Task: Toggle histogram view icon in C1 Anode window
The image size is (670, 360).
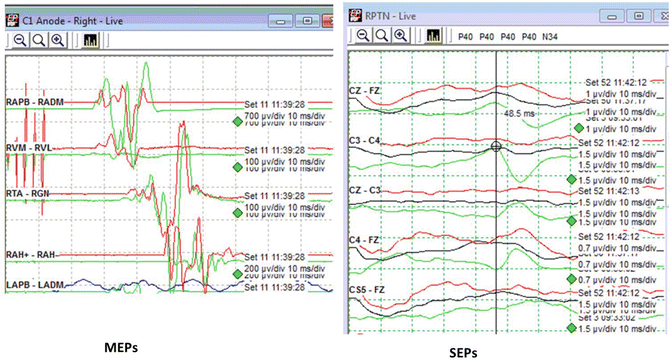Action: click(90, 41)
